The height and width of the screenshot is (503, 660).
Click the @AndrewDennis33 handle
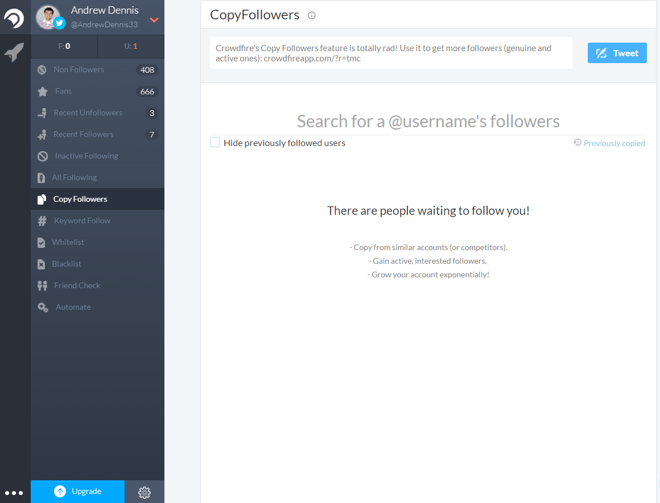(104, 25)
